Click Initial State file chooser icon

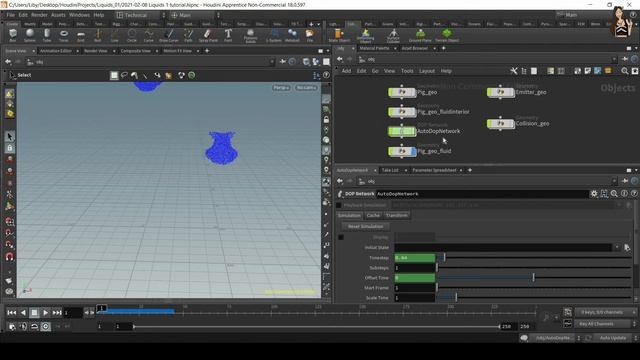pos(627,247)
